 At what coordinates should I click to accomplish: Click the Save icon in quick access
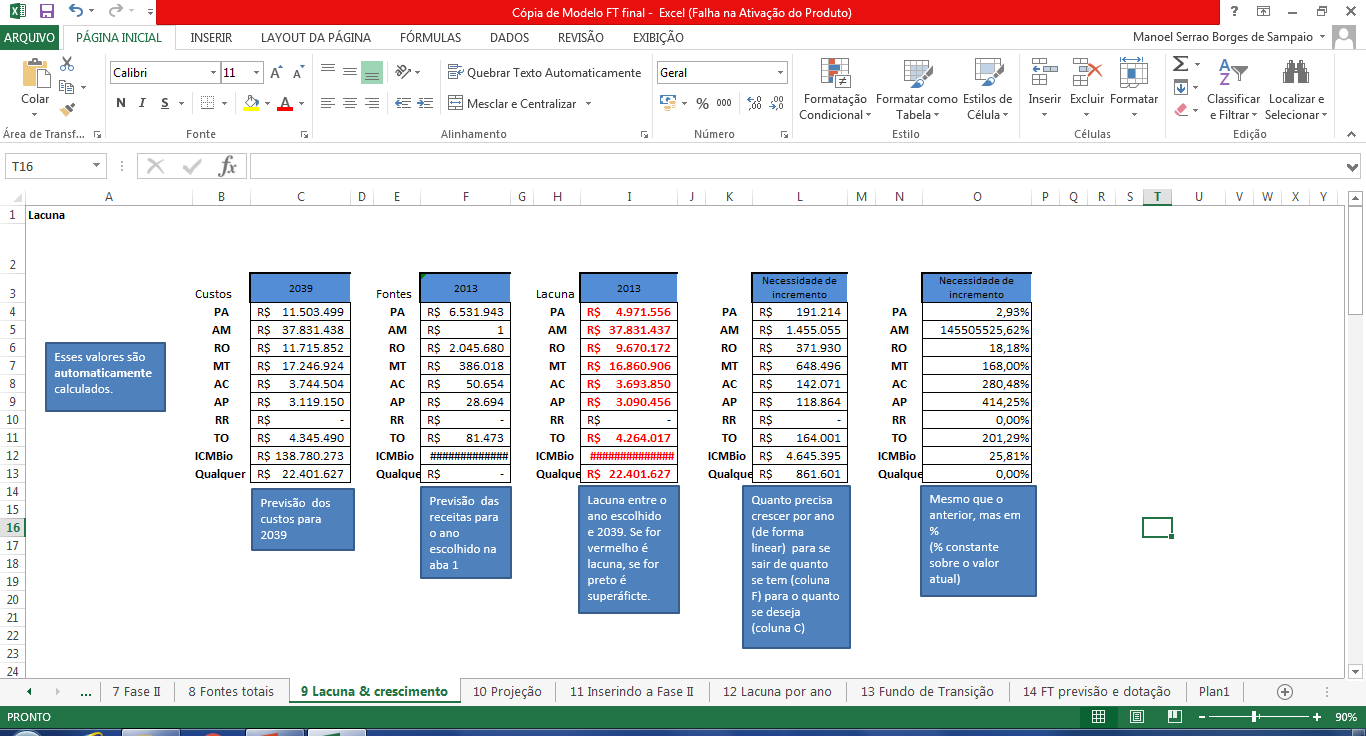coord(47,12)
